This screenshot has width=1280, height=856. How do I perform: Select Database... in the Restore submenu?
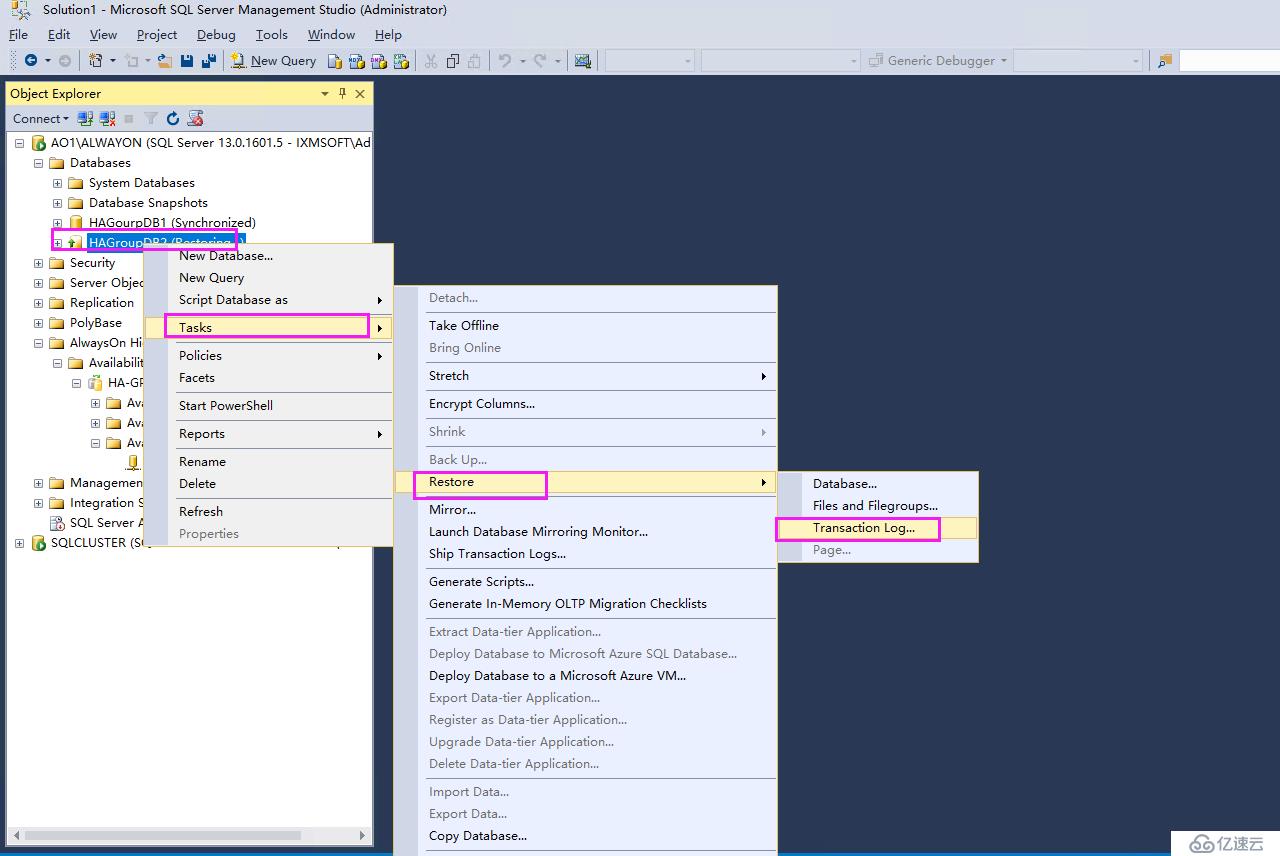[x=877, y=484]
